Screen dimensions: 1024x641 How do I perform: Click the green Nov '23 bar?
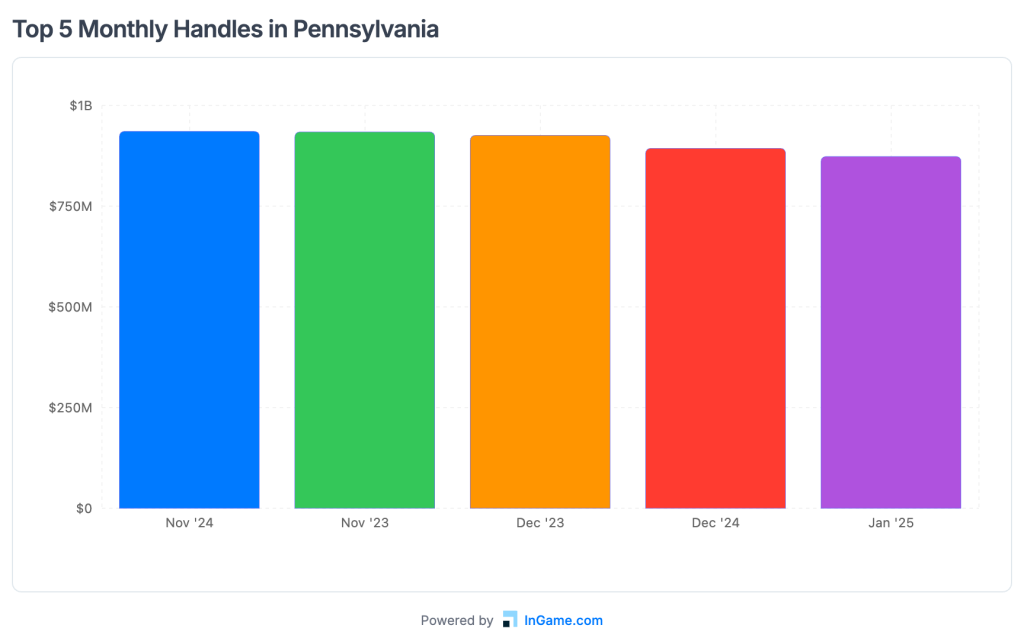[365, 320]
